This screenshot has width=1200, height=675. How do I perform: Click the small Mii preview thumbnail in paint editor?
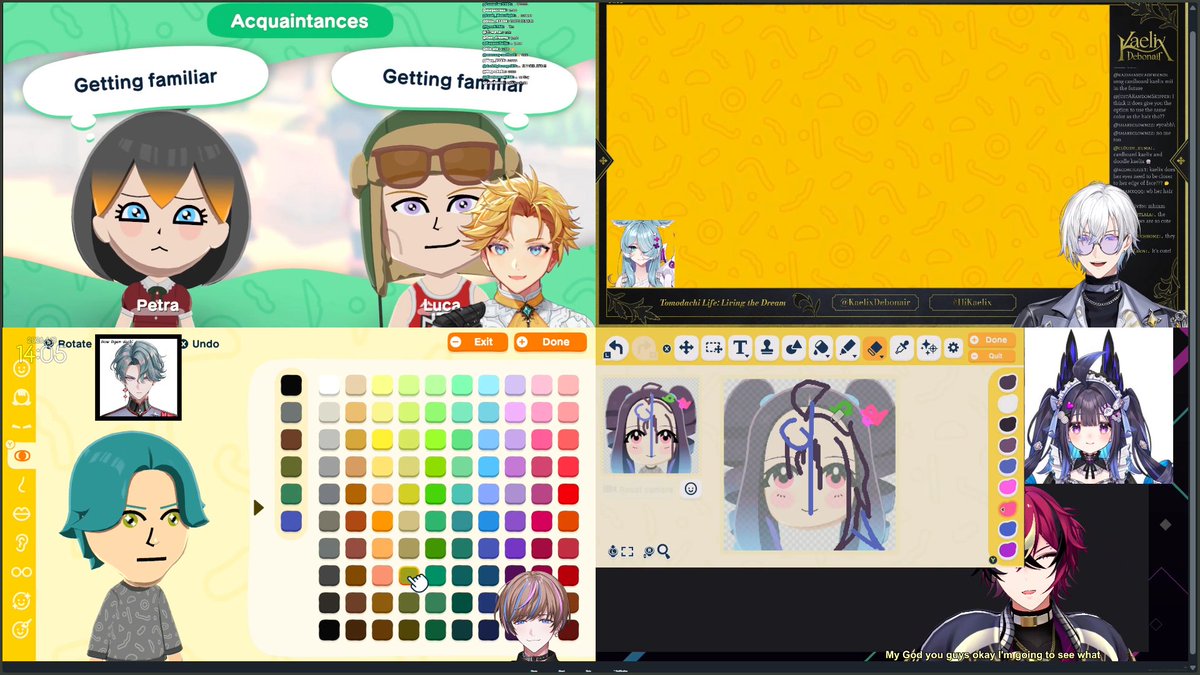(x=651, y=426)
